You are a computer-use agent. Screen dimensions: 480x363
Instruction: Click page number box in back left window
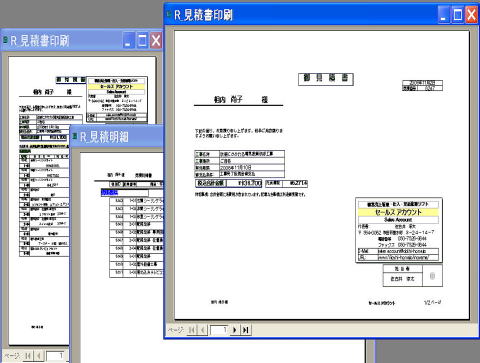pos(56,356)
